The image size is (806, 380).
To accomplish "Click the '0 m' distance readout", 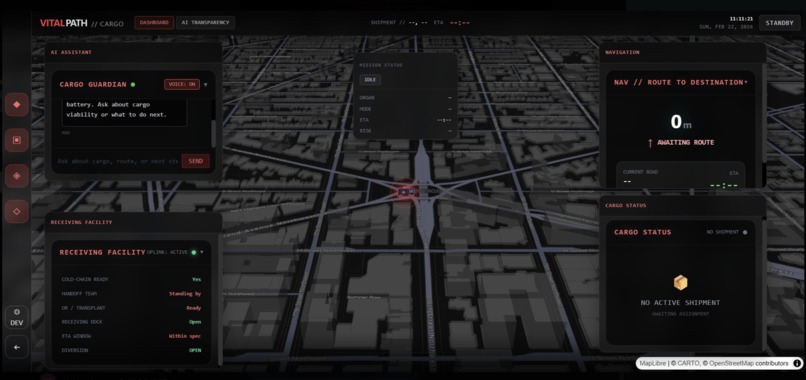I will tap(681, 122).
